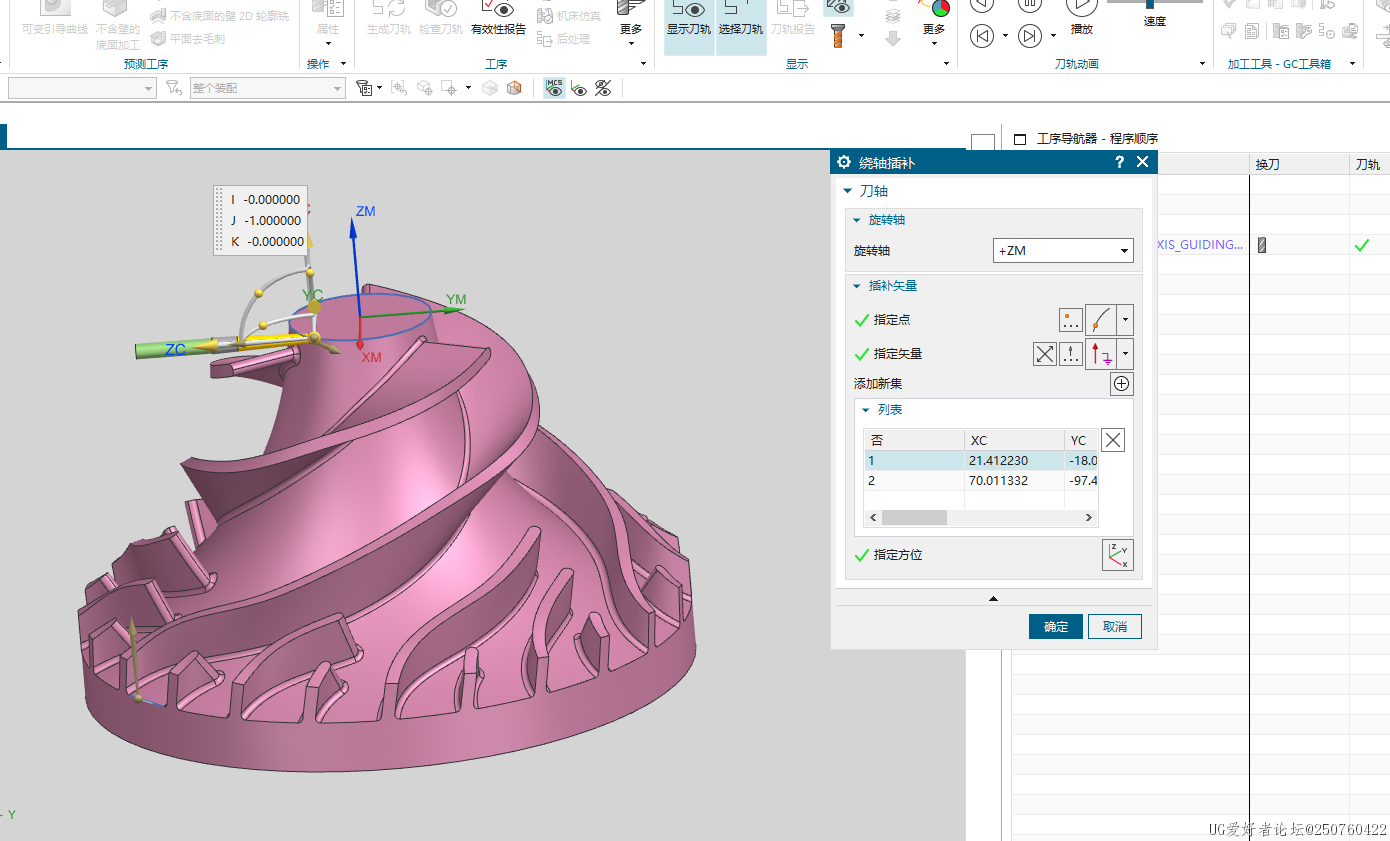Toggle MCS display eye icon
The height and width of the screenshot is (841, 1390).
click(554, 88)
